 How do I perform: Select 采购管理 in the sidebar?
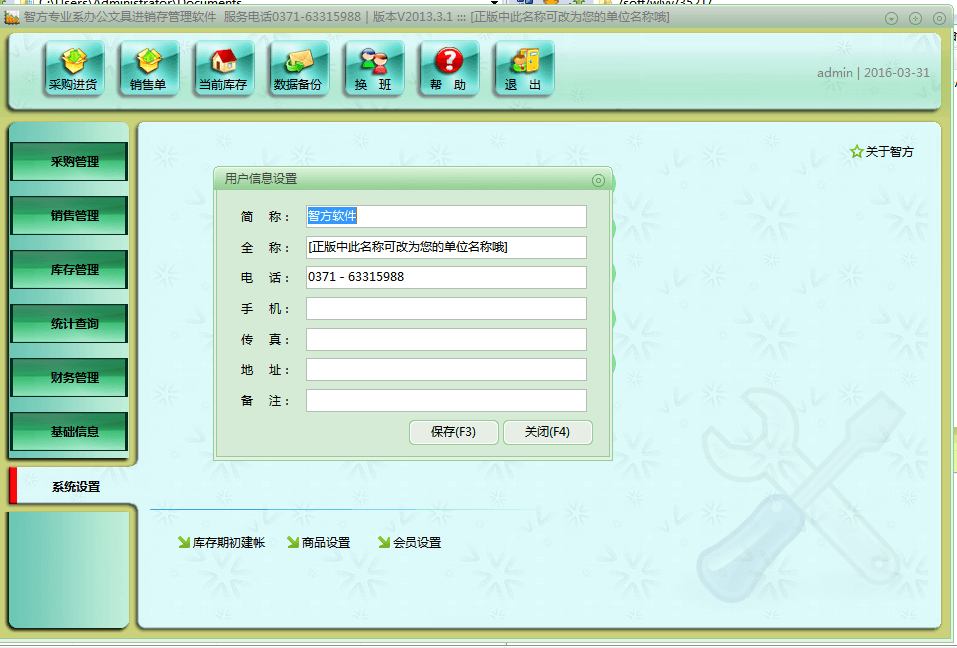(x=69, y=162)
